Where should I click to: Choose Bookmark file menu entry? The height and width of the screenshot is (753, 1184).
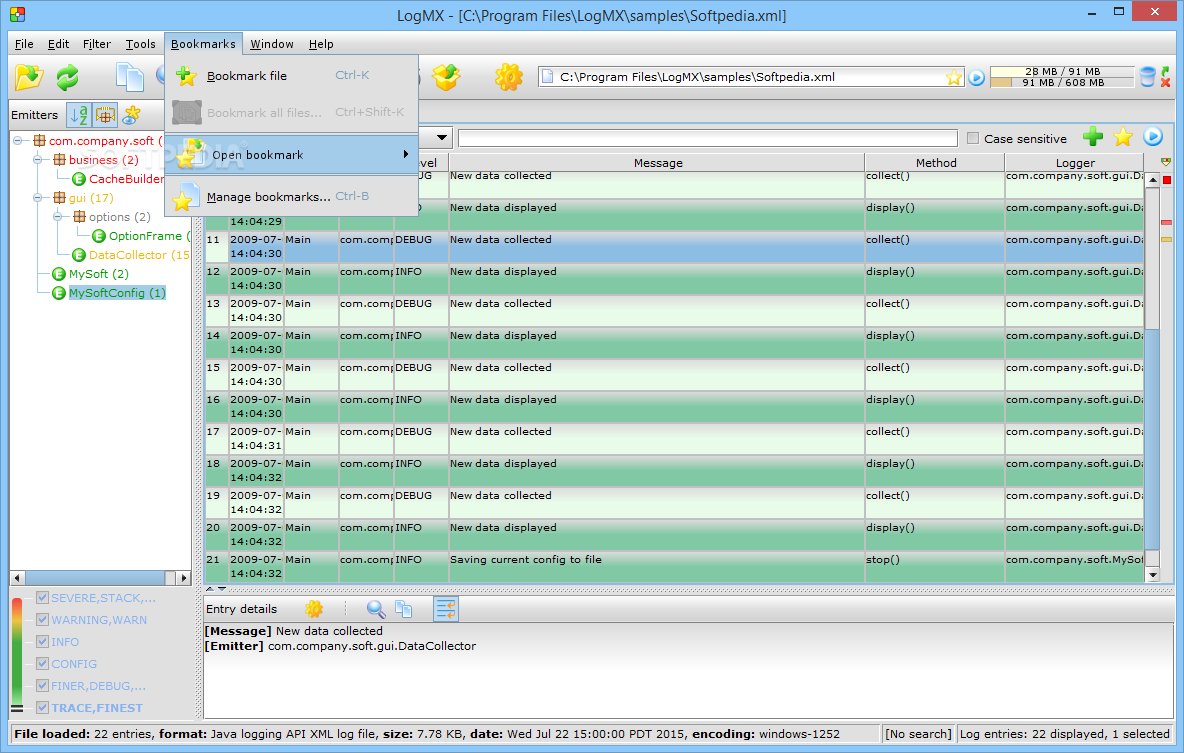coord(291,76)
